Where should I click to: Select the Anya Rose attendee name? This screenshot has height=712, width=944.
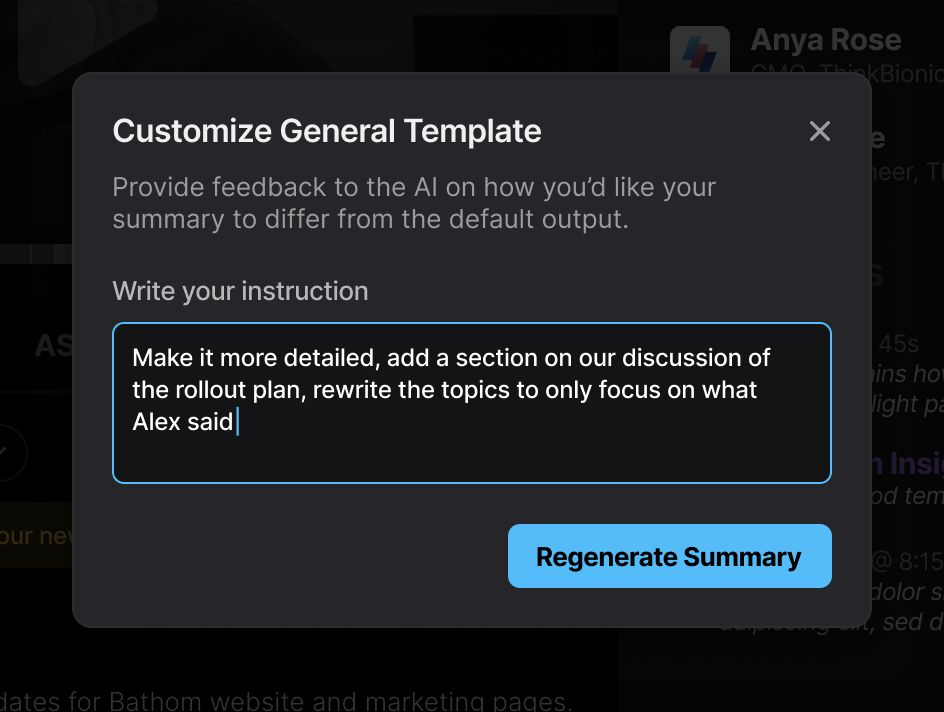[826, 40]
